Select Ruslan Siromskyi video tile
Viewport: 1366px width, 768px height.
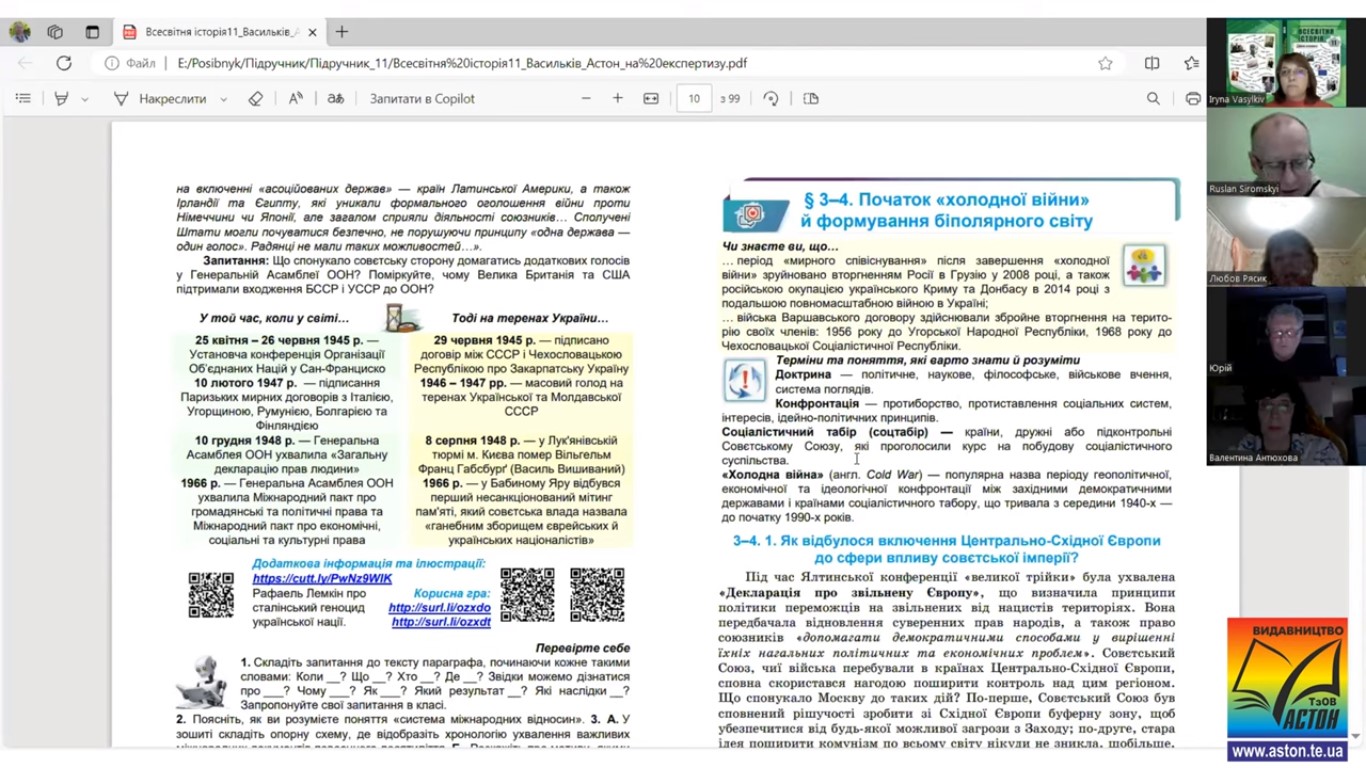pos(1286,152)
